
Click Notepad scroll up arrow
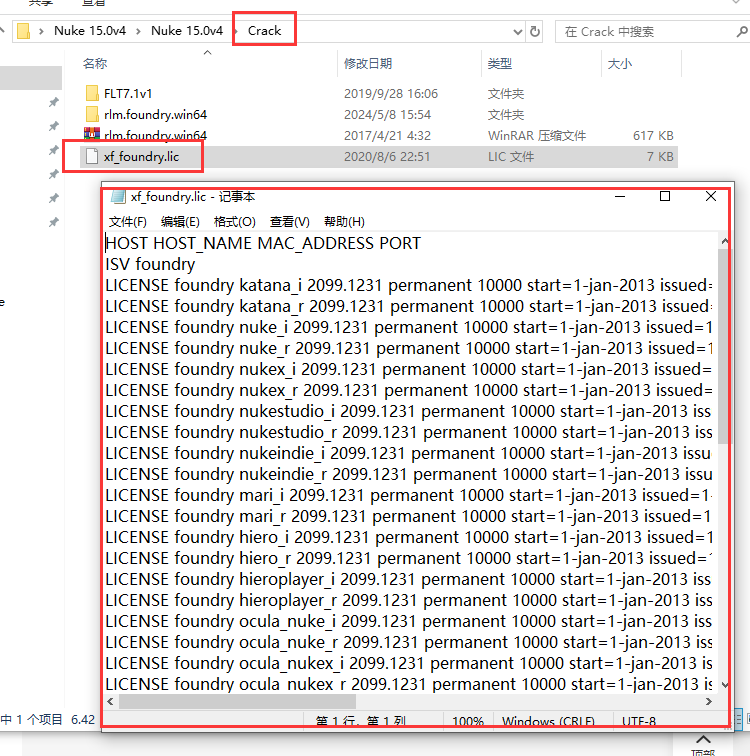(724, 241)
